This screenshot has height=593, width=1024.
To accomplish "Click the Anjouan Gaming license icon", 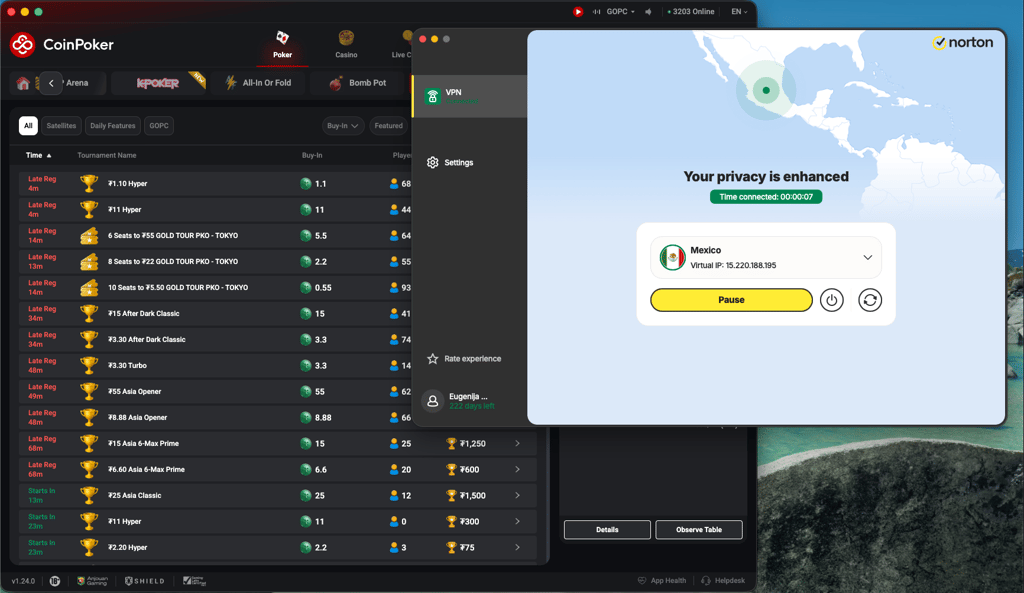I will [x=92, y=581].
